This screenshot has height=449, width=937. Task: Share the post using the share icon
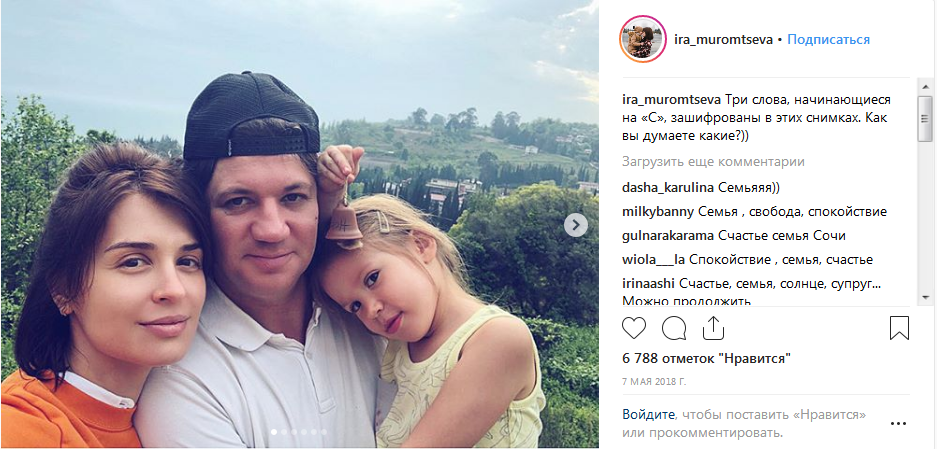(713, 328)
